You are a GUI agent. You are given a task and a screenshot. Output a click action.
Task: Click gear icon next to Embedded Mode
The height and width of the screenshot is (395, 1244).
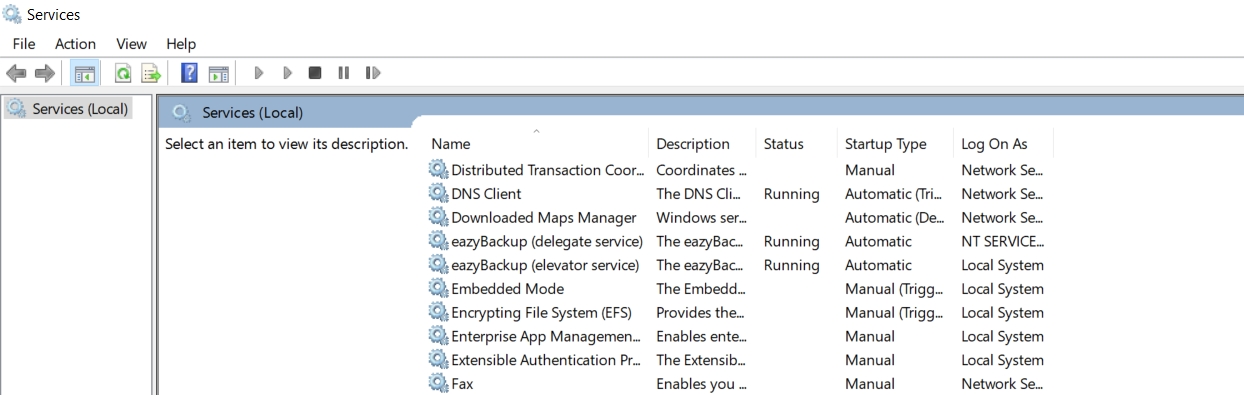(x=438, y=288)
